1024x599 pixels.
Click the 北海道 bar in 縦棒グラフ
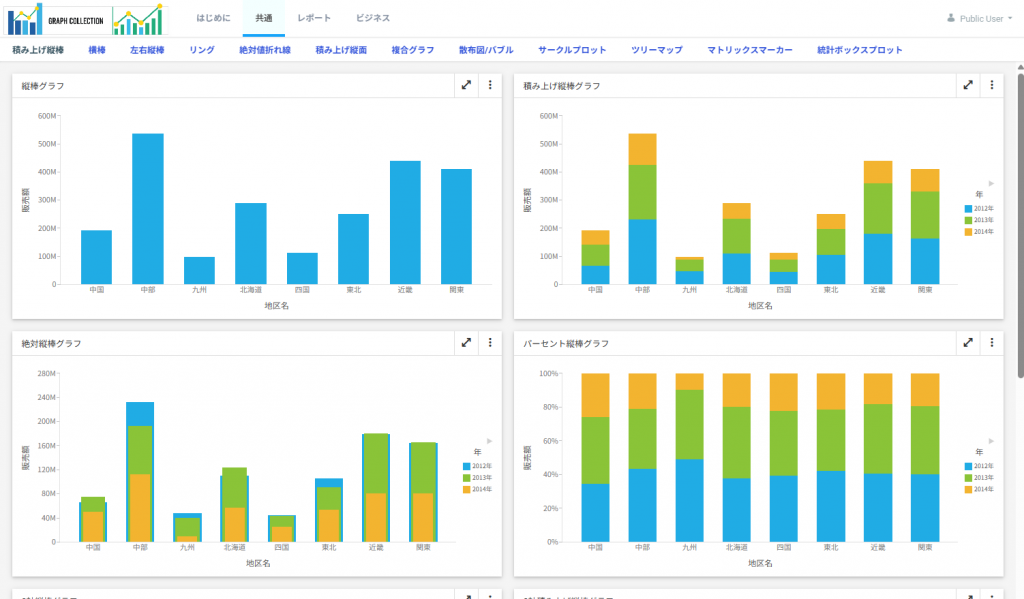(x=251, y=244)
